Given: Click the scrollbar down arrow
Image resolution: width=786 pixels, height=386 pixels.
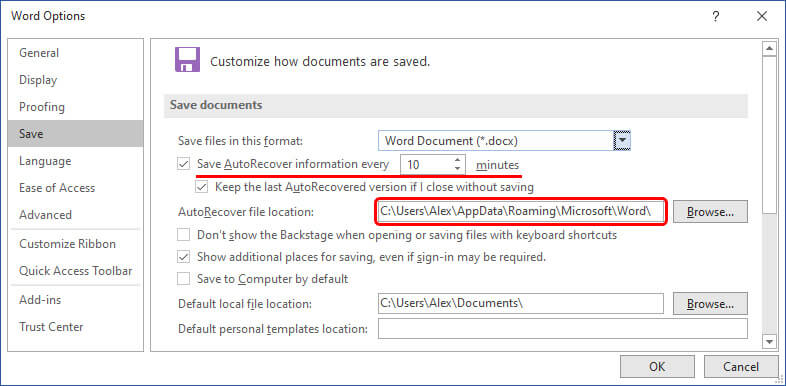Looking at the screenshot, I should tap(768, 342).
